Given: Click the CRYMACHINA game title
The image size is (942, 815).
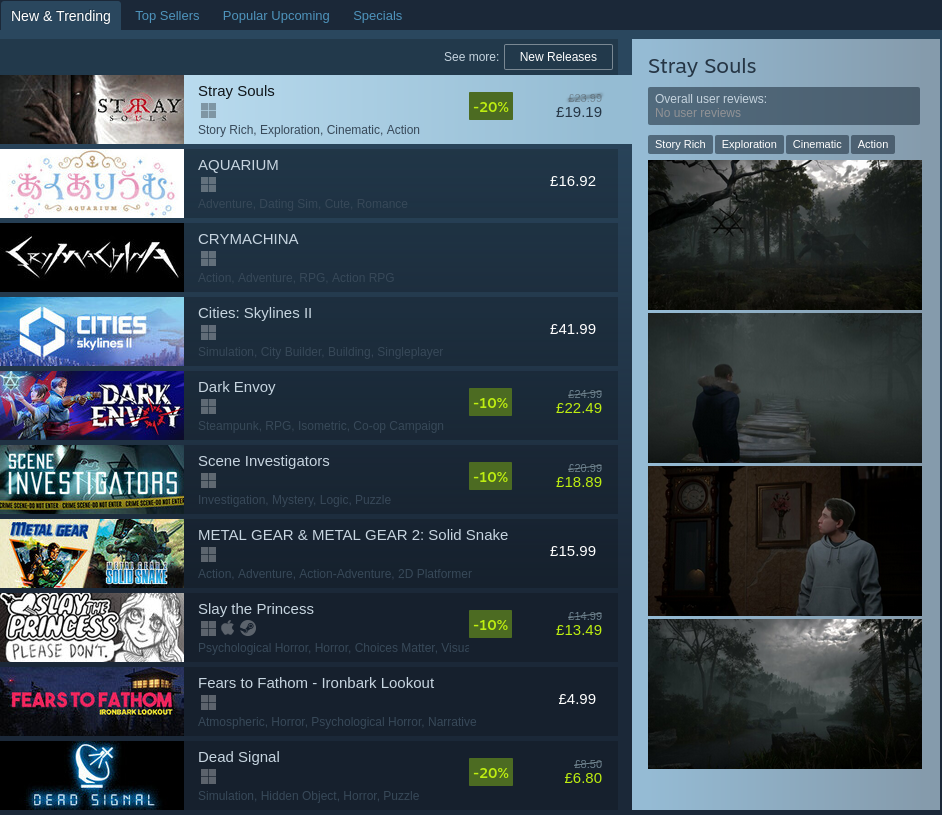Looking at the screenshot, I should tap(248, 238).
